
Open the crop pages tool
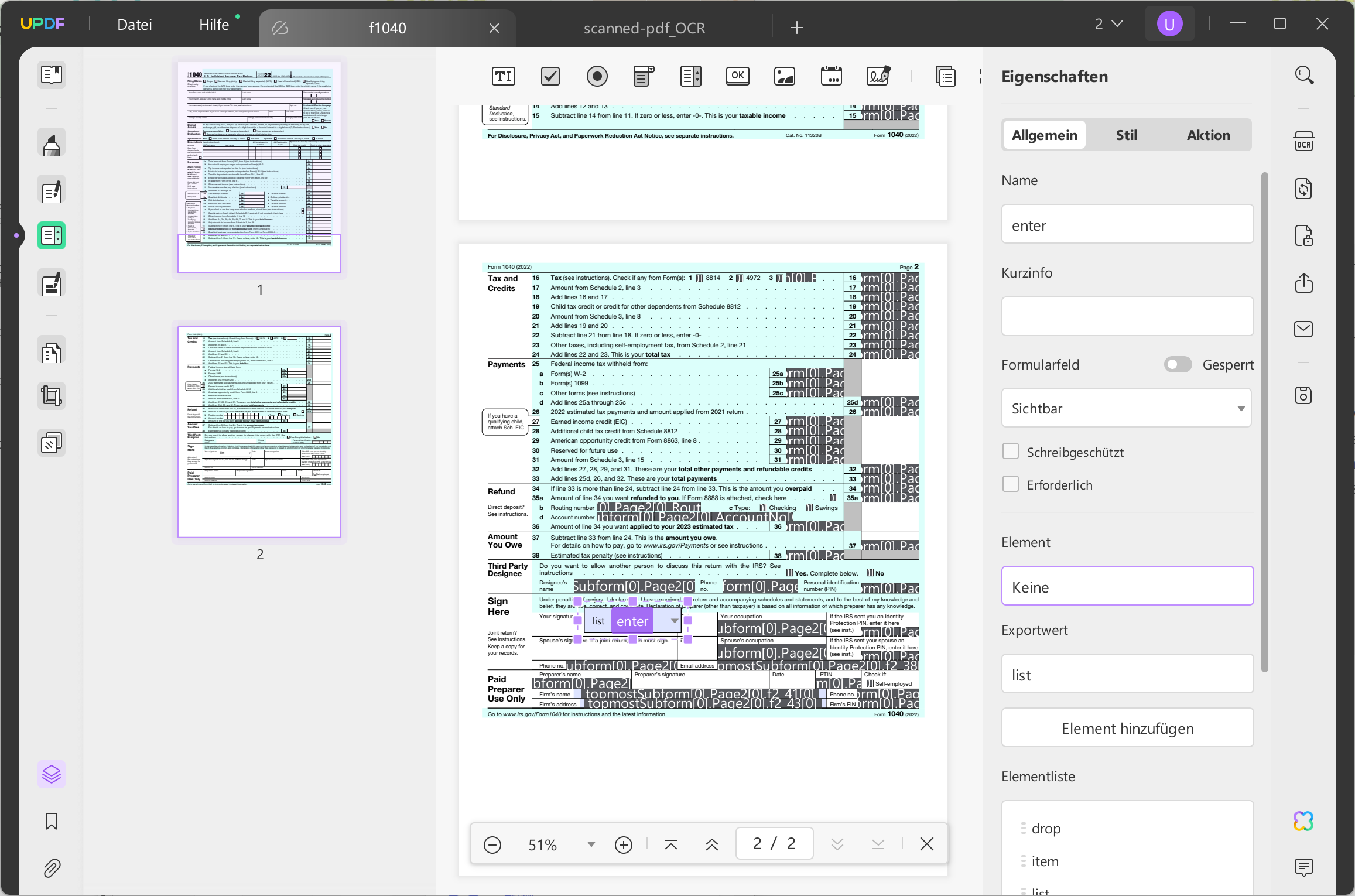click(51, 395)
